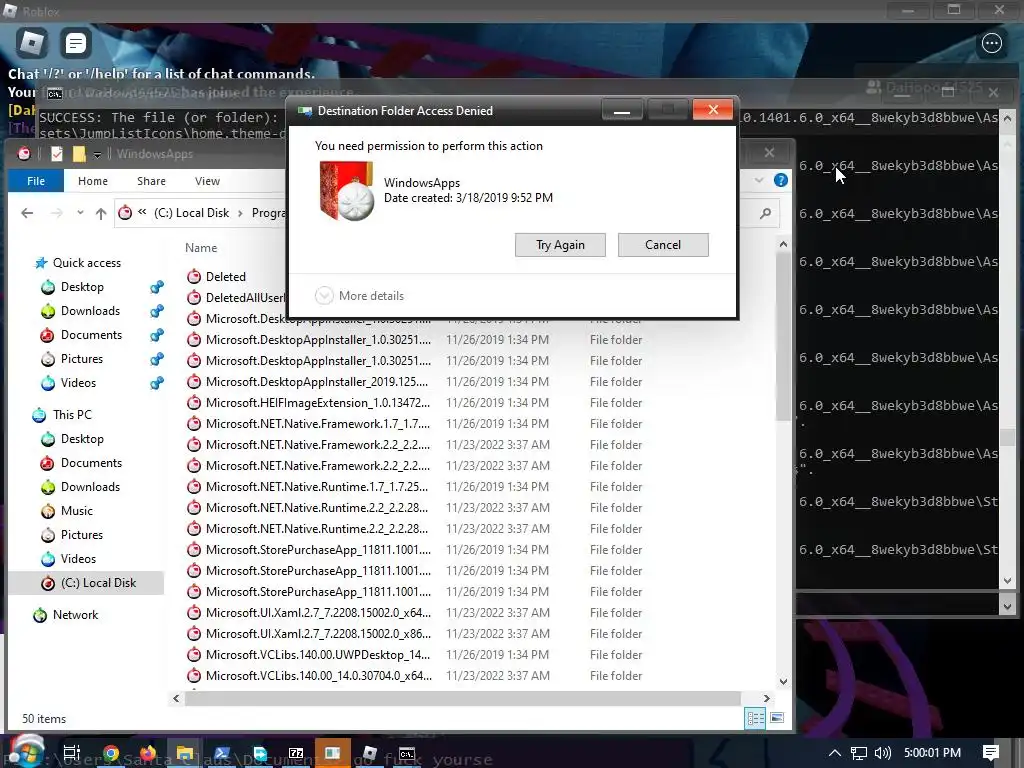Open the volume control in system tray
1024x768 pixels.
(x=882, y=753)
